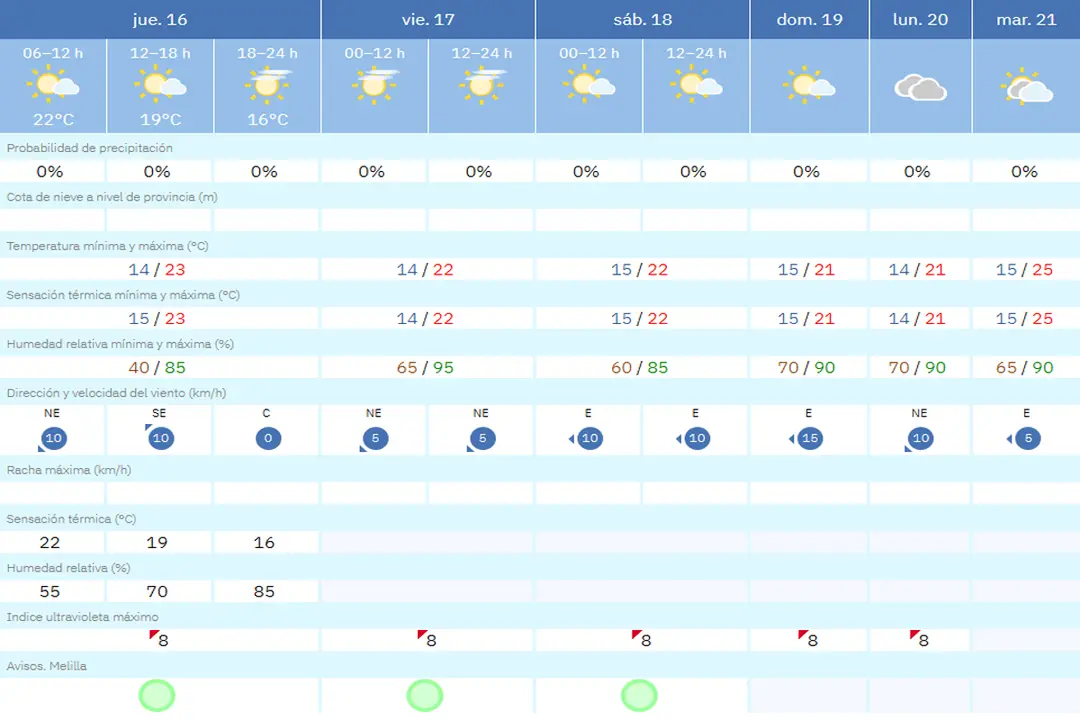Screen dimensions: 1080x720
Task: Click the UV index 8 for dom. 19
Action: click(x=809, y=639)
